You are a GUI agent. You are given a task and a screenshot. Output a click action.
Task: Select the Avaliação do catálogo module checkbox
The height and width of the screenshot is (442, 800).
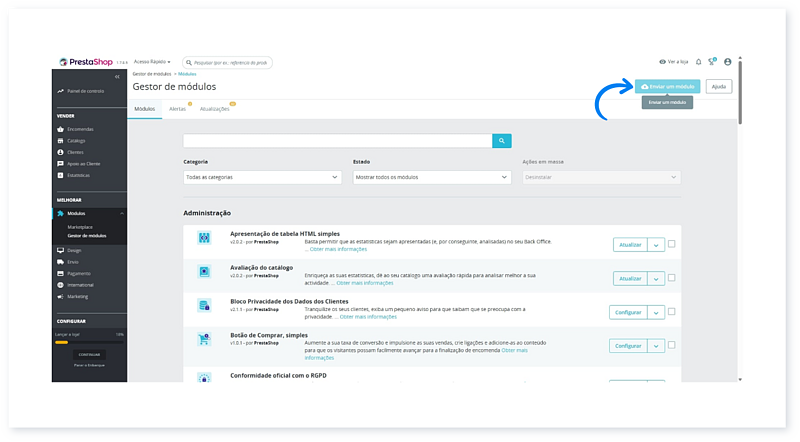672,278
